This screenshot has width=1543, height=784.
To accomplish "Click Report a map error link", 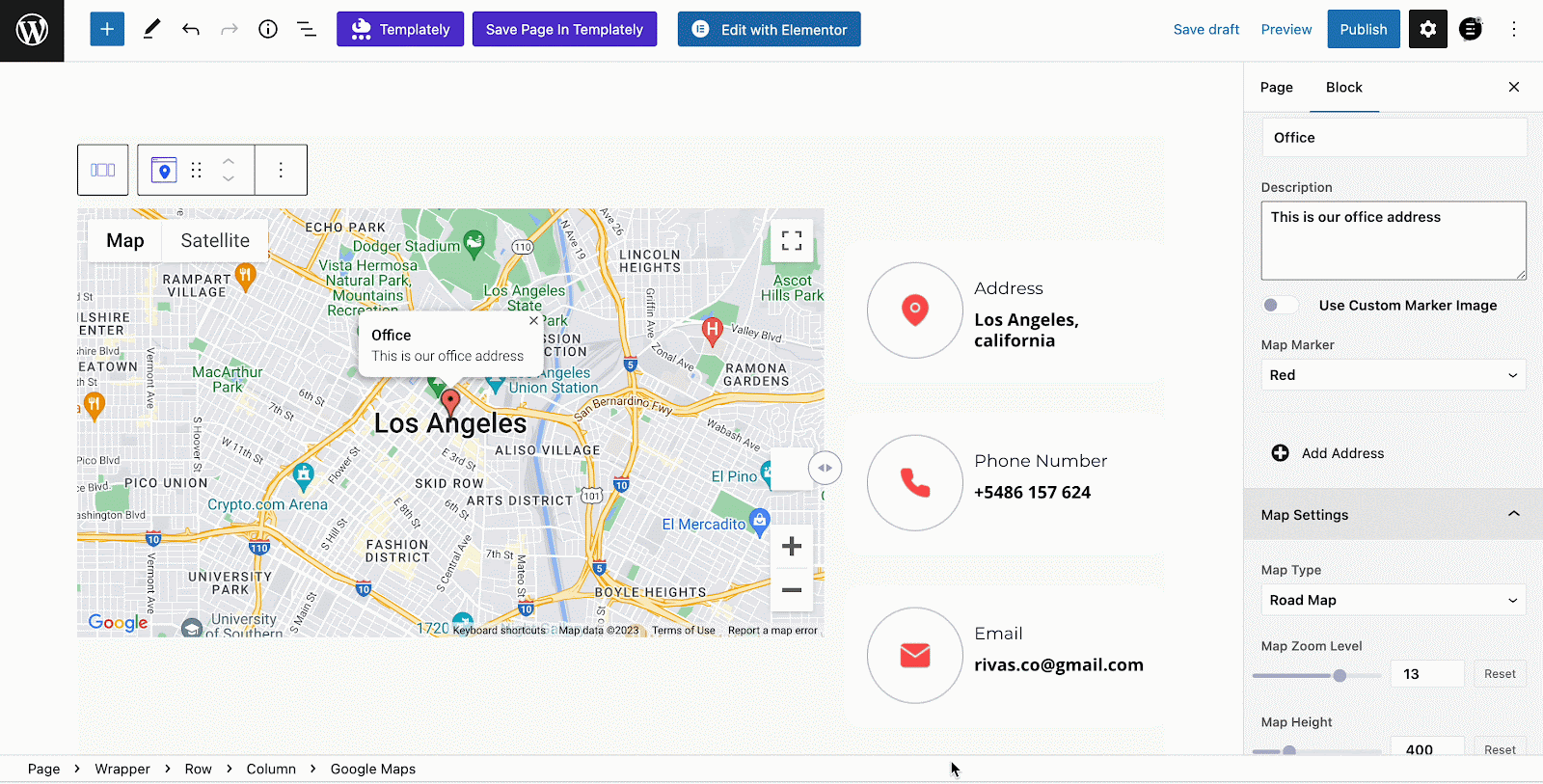I will pyautogui.click(x=772, y=631).
